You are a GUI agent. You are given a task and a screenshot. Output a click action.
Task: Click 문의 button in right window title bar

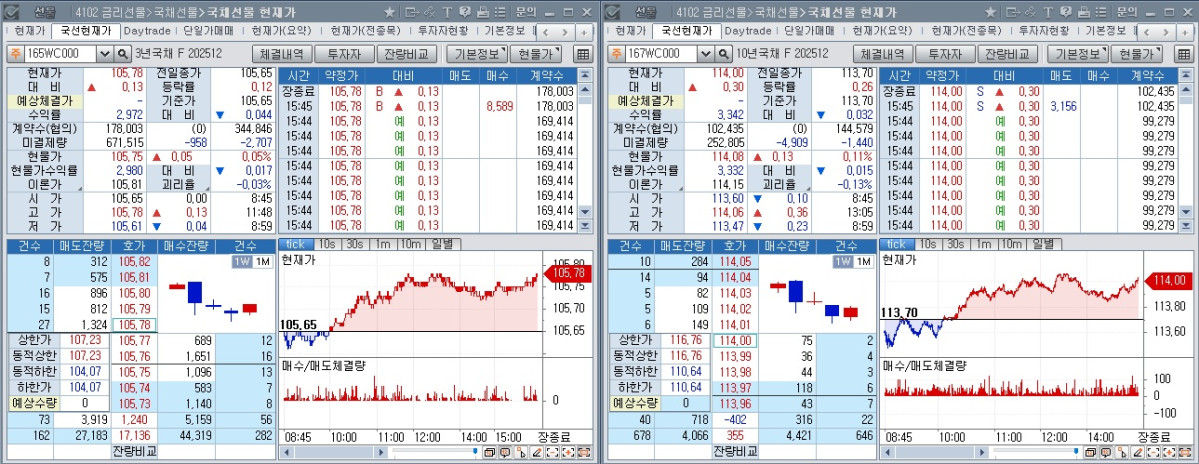1126,12
